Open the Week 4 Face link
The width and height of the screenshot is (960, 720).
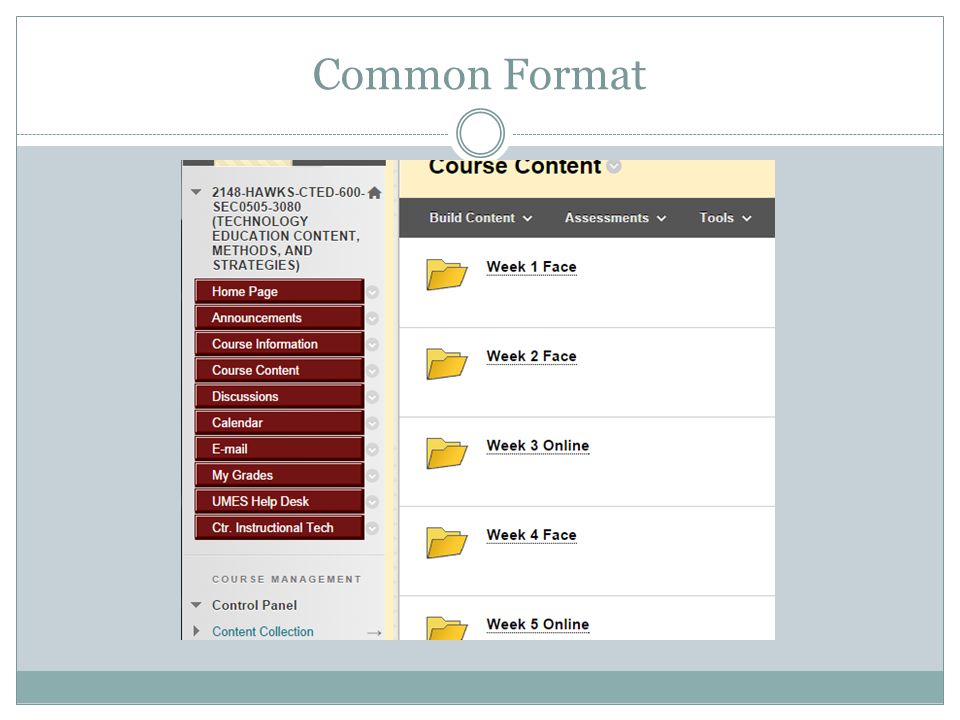coord(531,535)
